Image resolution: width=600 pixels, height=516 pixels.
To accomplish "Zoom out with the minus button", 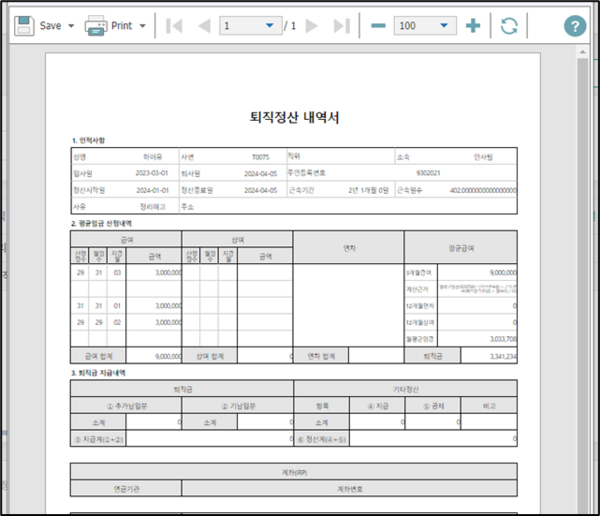I will tap(378, 26).
